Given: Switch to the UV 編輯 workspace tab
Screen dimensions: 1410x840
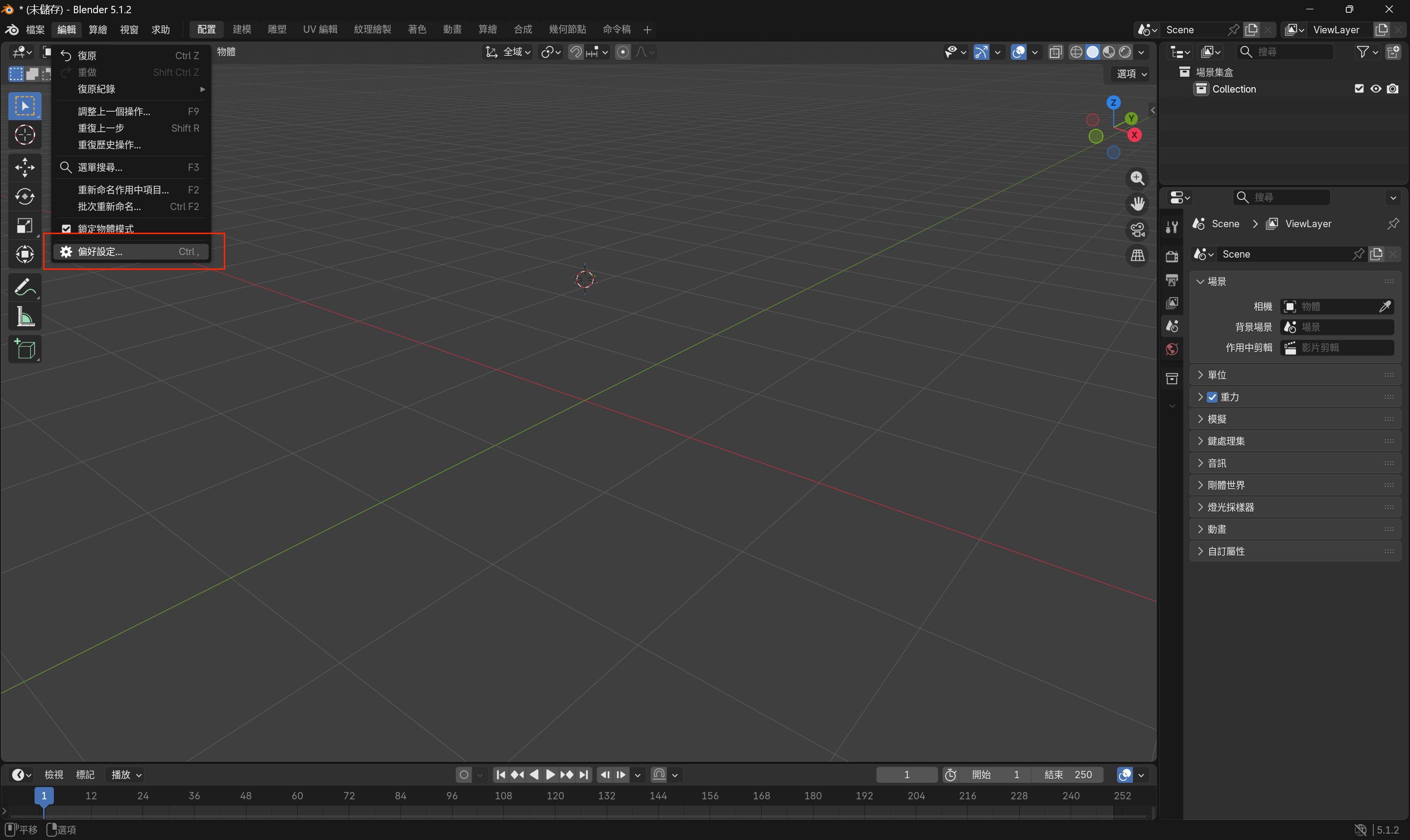Looking at the screenshot, I should click(320, 29).
